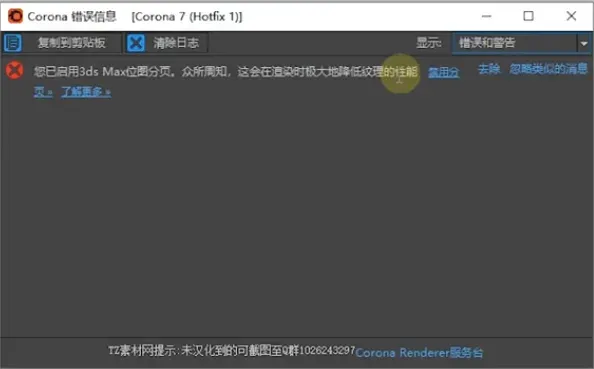Open the Corona Renderer服务台 helpdesk link
The width and height of the screenshot is (594, 369).
(419, 353)
